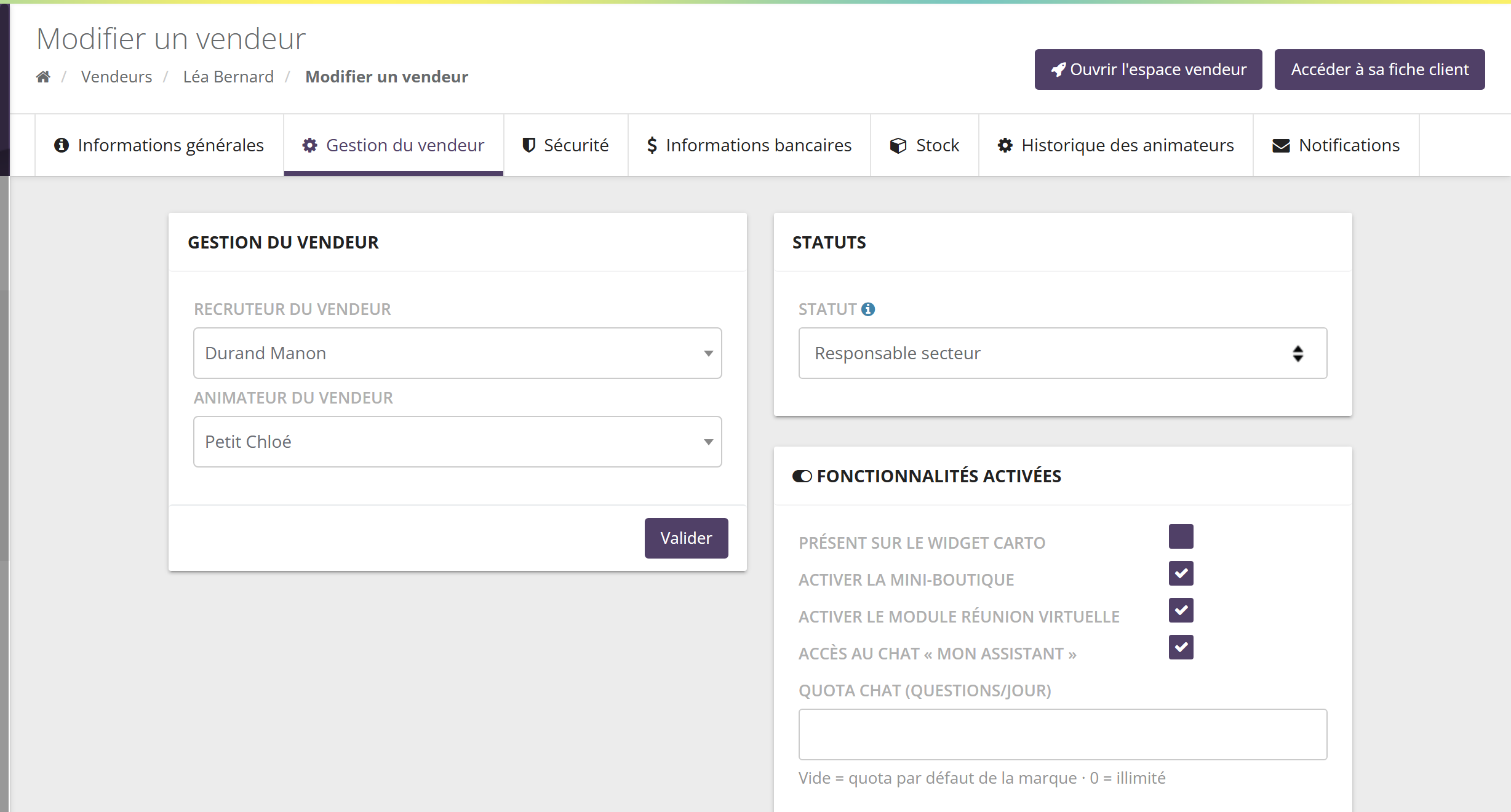Open Léa Bernard breadcrumb link
This screenshot has width=1511, height=812.
tap(228, 77)
